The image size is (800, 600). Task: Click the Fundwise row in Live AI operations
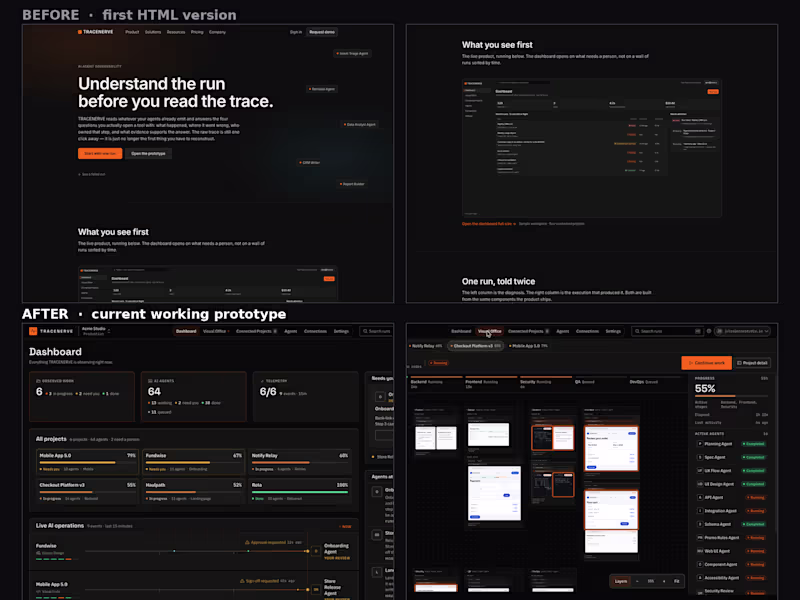pos(194,552)
